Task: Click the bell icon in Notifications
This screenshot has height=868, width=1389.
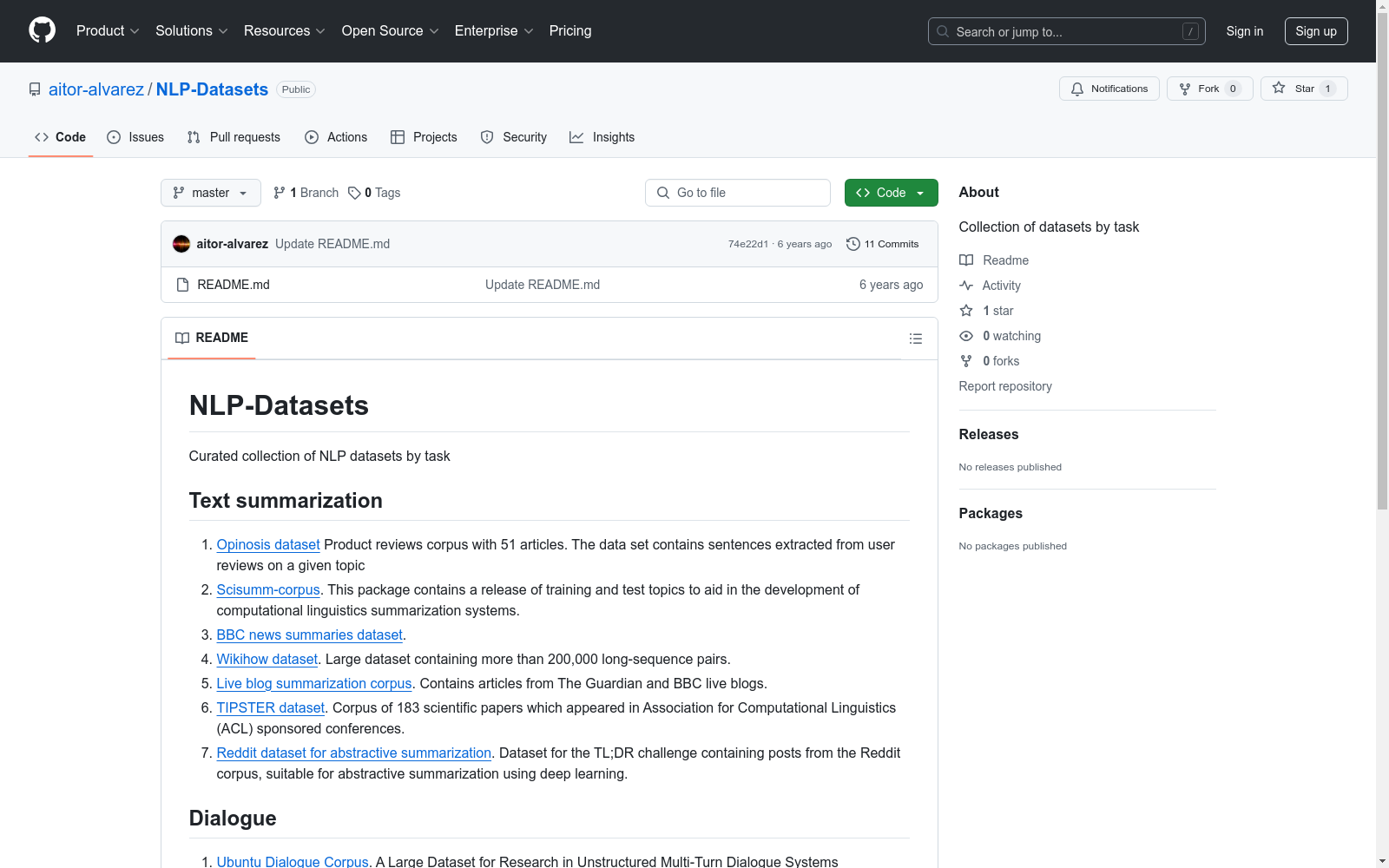Action: coord(1077,89)
